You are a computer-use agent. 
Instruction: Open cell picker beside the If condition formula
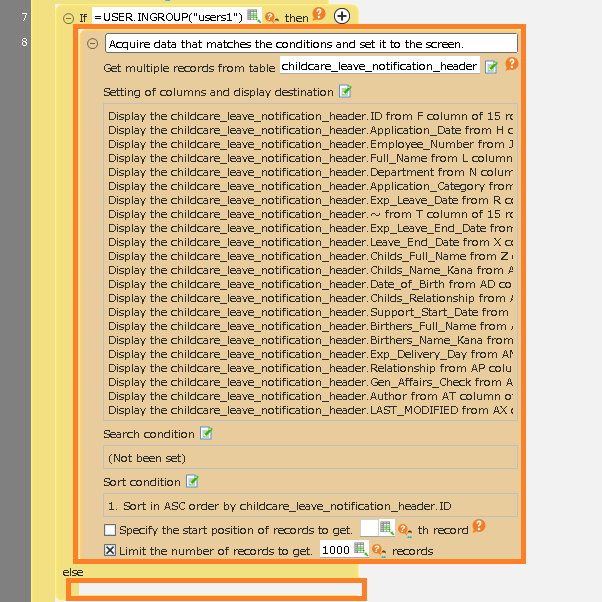click(253, 16)
